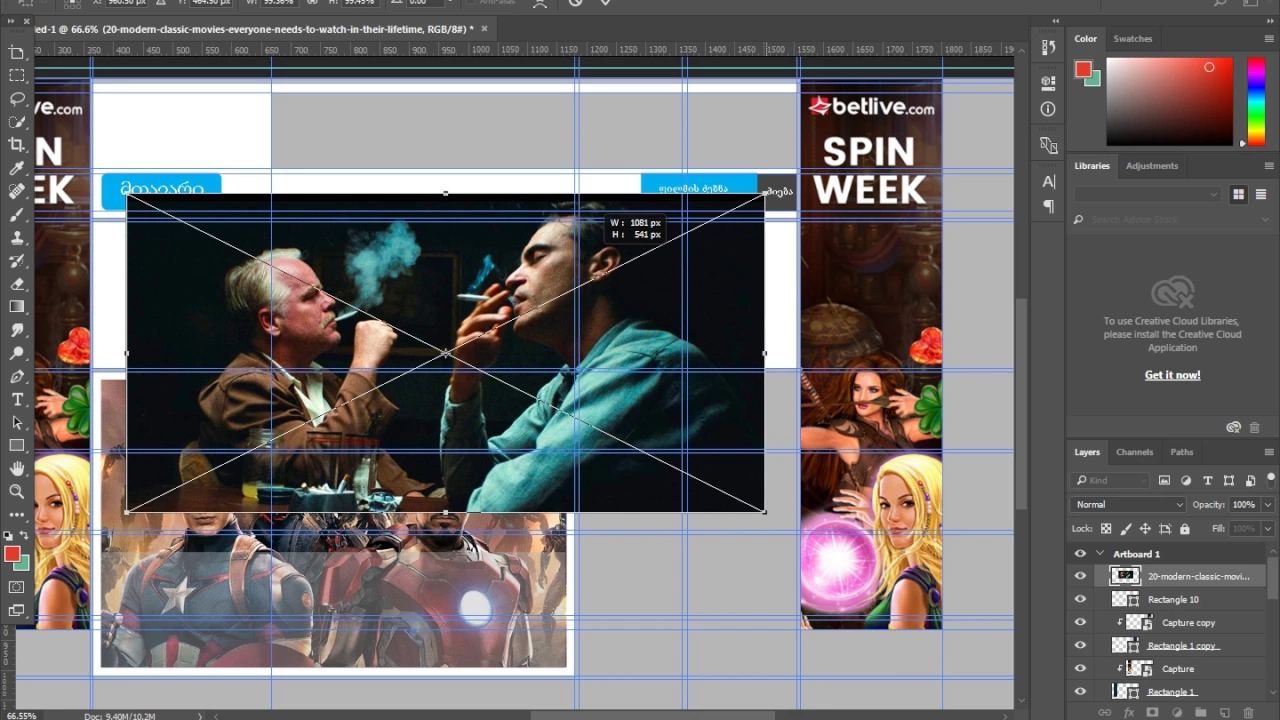Collapse the Artboard 1 group chevron
1280x720 pixels.
click(x=1100, y=554)
